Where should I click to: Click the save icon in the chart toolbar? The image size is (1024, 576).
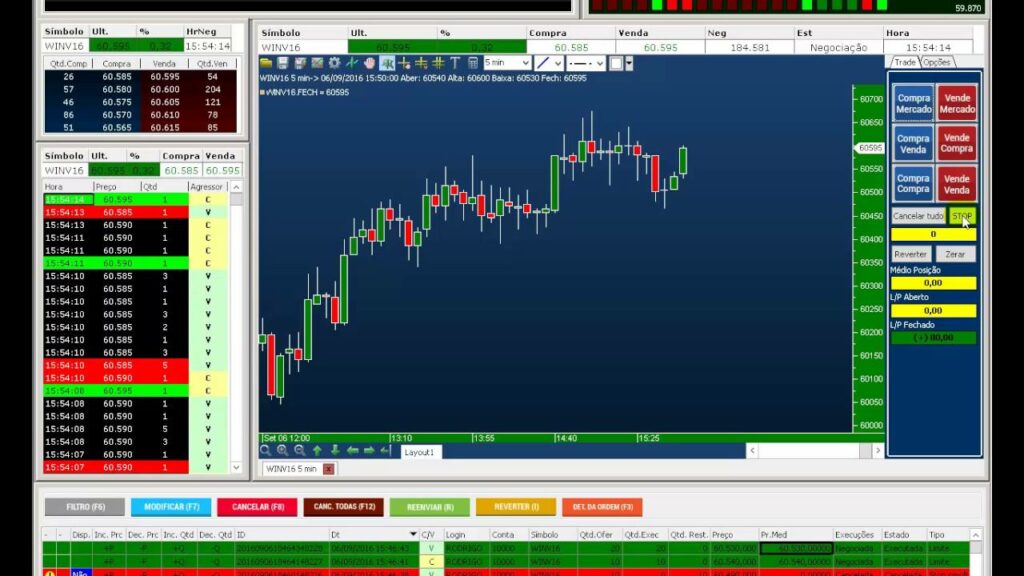click(284, 65)
